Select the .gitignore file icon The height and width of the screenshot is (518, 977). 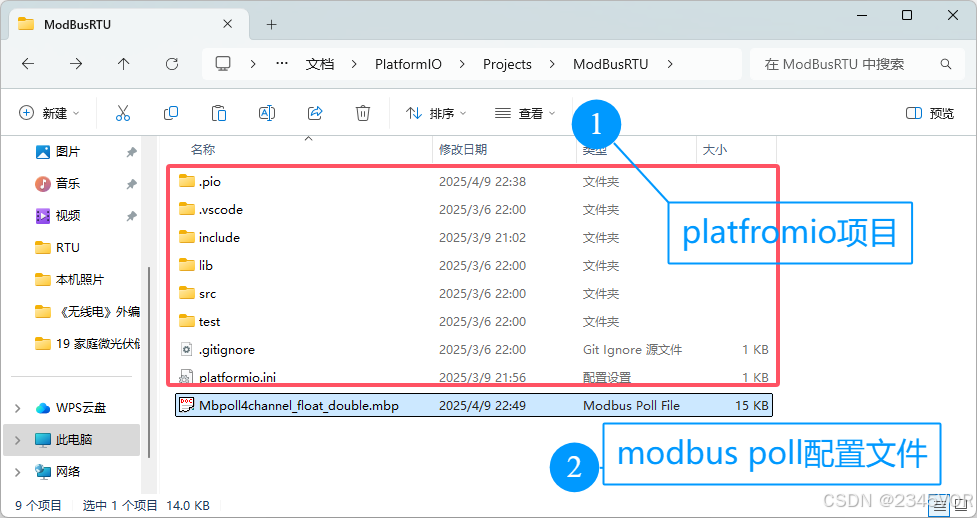(186, 350)
